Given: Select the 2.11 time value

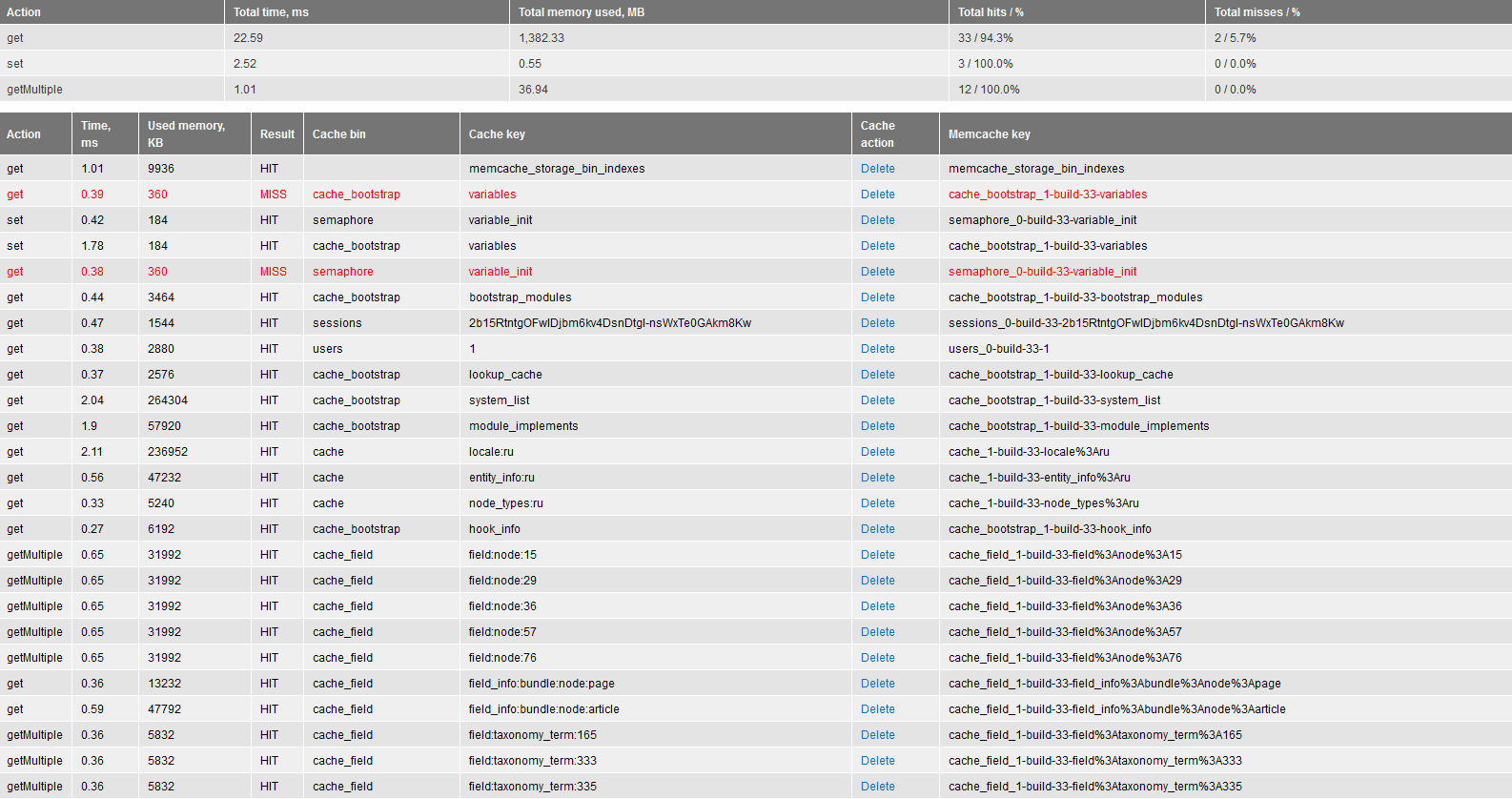Looking at the screenshot, I should pyautogui.click(x=92, y=452).
